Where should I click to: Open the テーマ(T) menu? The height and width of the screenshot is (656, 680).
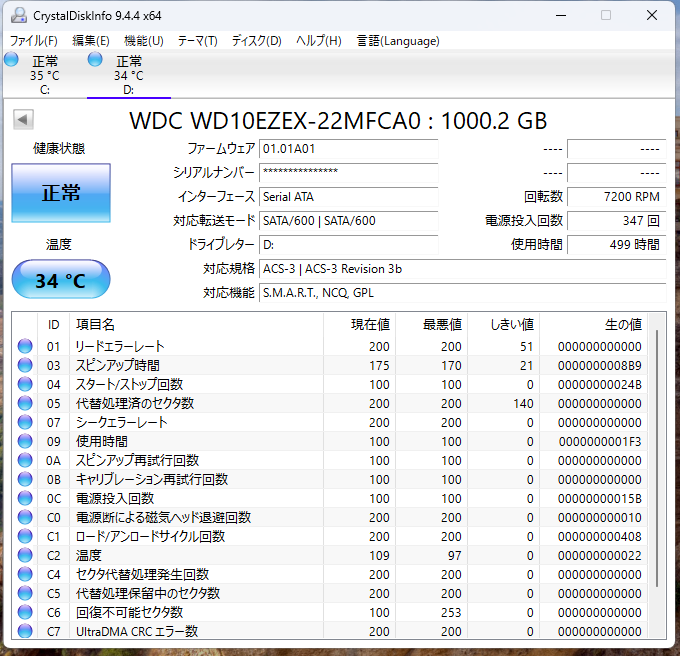coord(197,41)
